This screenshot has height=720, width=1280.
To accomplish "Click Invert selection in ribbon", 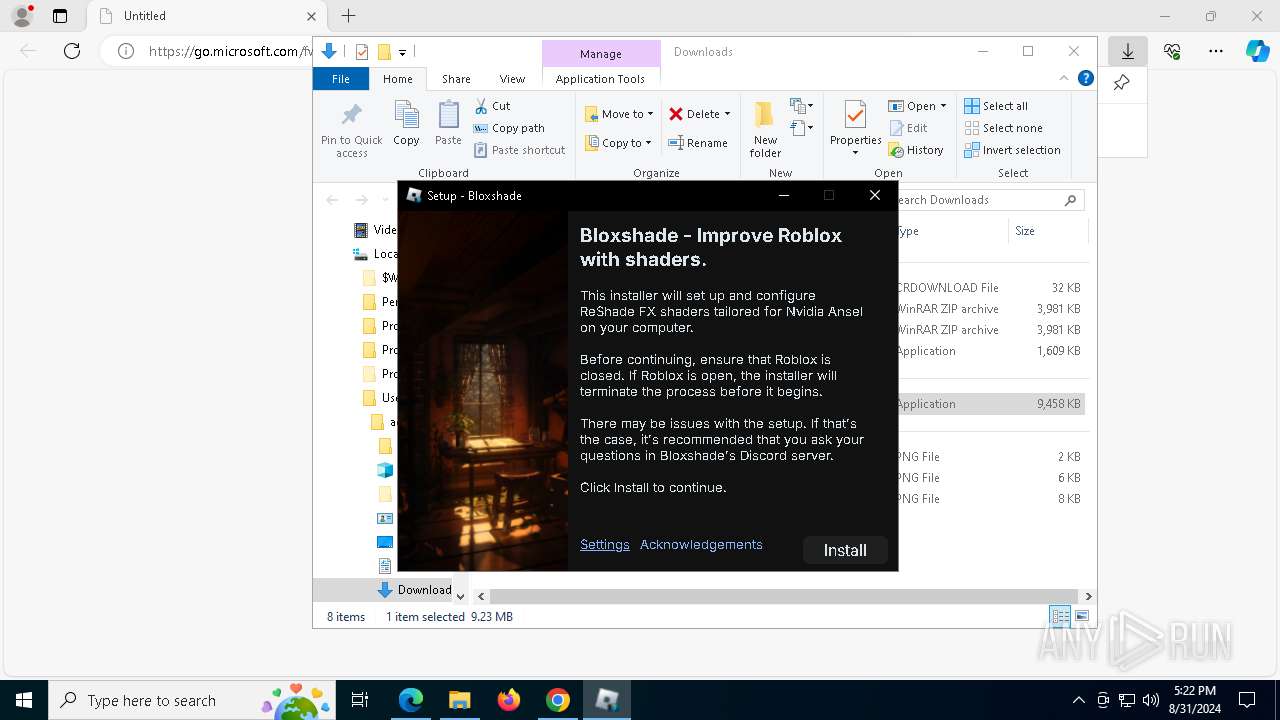I will coord(1012,150).
